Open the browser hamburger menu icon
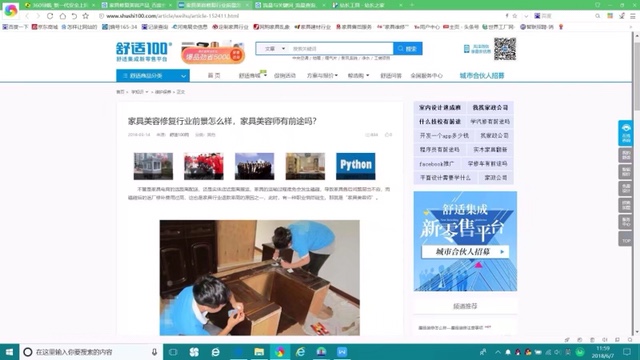640x360 pixels. (632, 16)
